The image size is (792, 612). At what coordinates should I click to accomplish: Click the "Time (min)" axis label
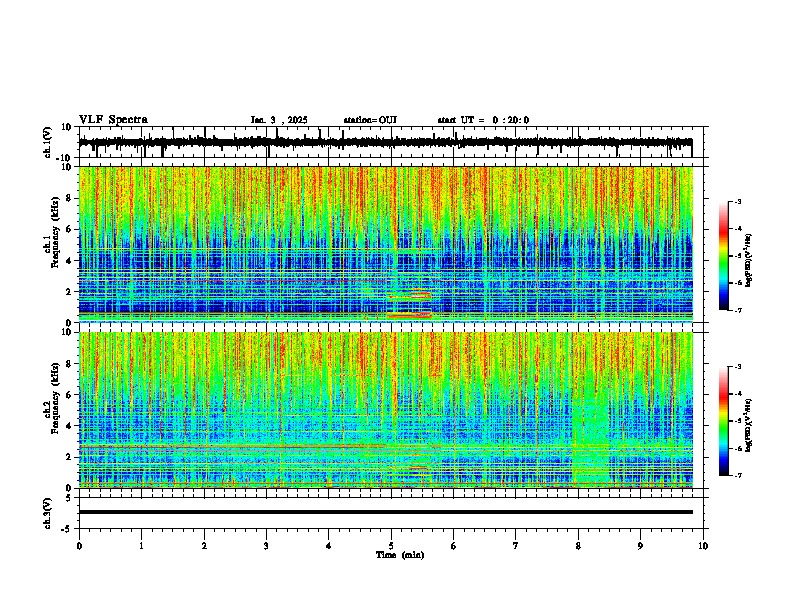tap(400, 555)
